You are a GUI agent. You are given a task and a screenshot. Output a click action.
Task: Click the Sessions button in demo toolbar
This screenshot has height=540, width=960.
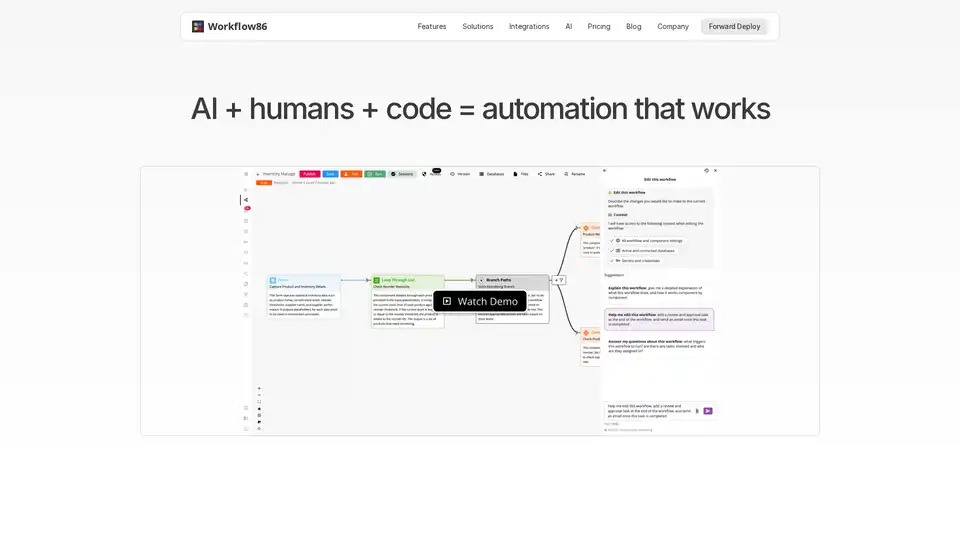point(402,174)
